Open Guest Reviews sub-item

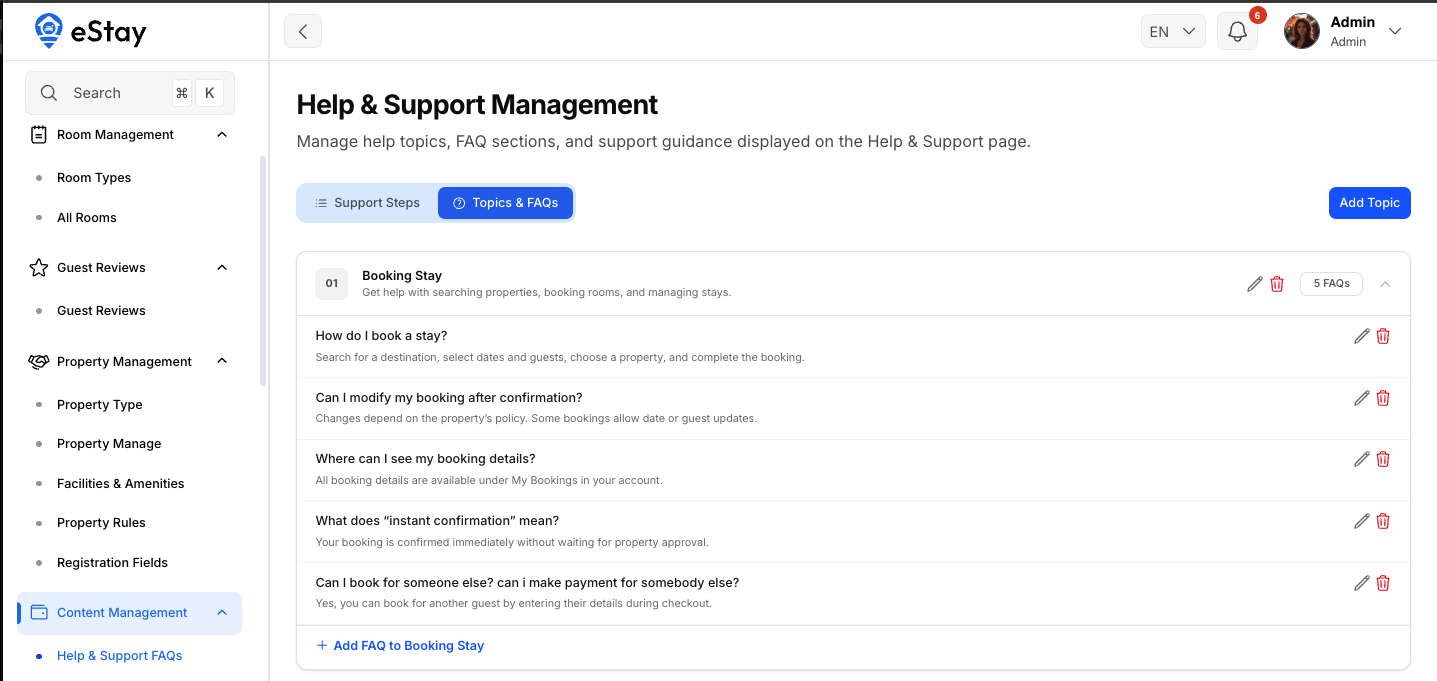(x=101, y=310)
